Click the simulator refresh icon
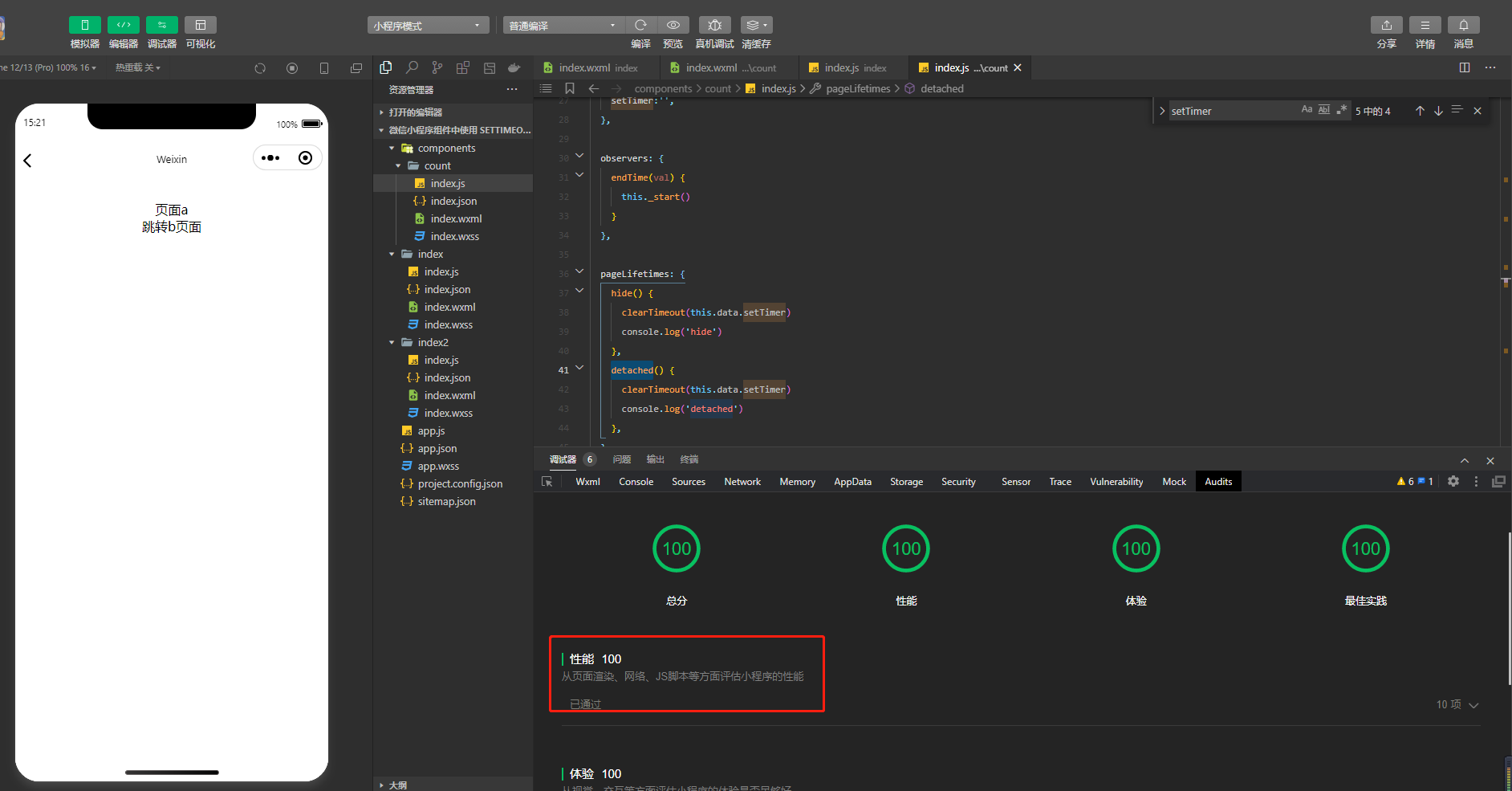Viewport: 1512px width, 791px height. (x=260, y=68)
